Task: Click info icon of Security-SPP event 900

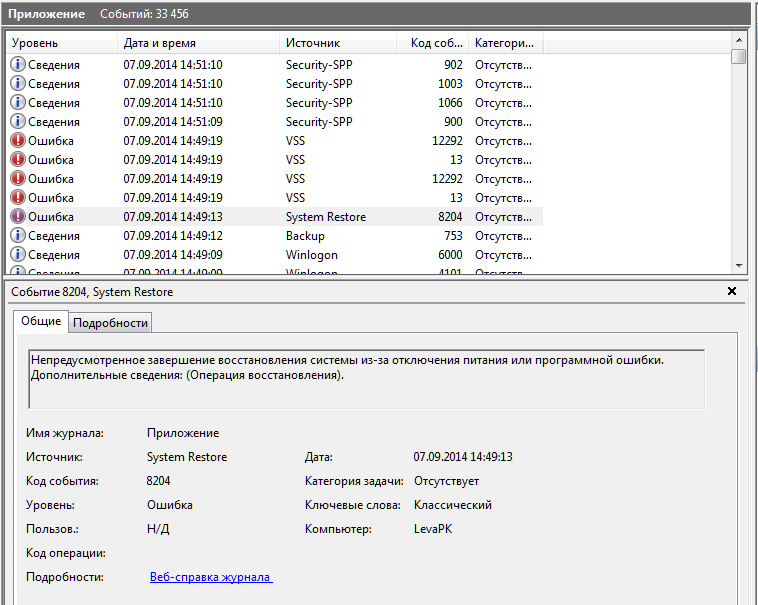Action: (17, 122)
